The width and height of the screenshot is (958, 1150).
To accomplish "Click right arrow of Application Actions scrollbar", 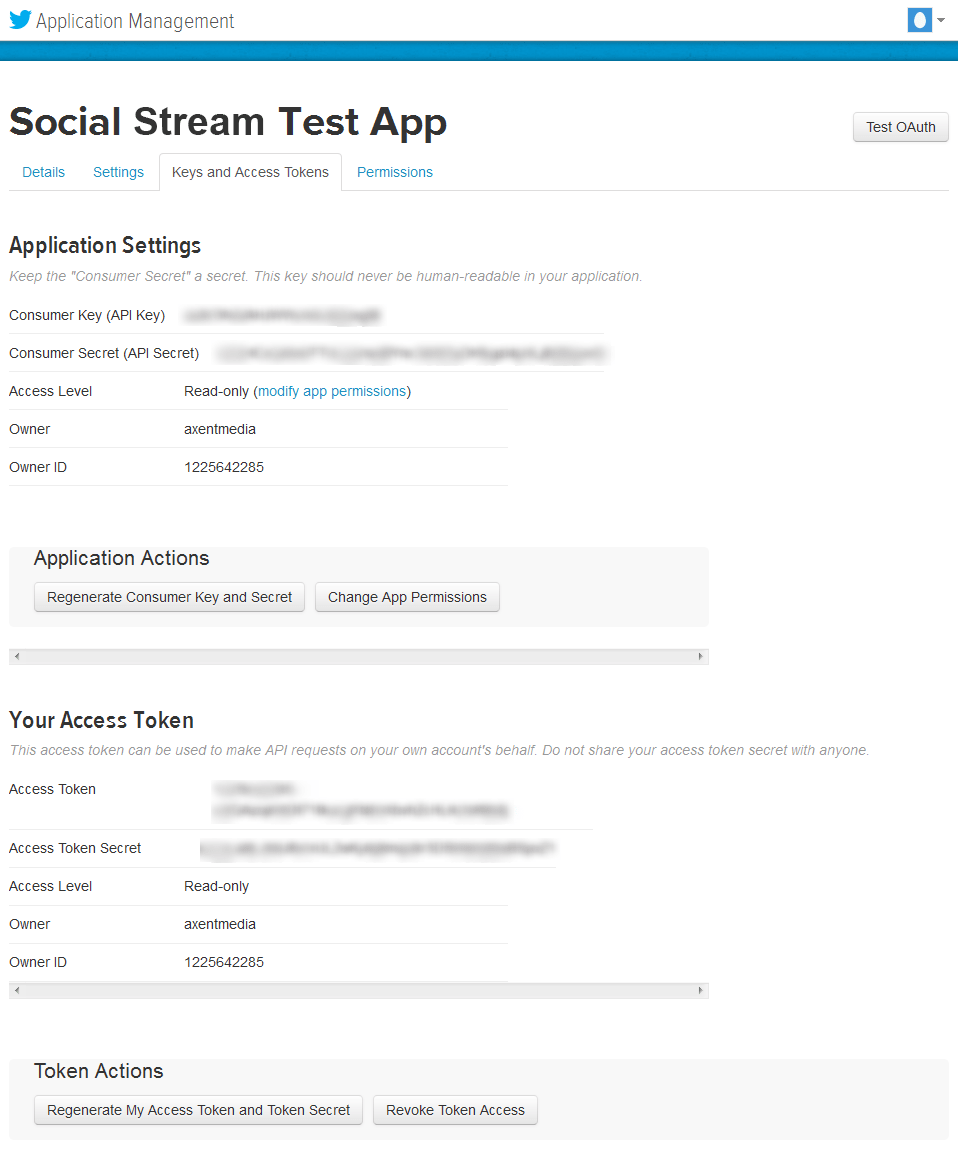I will pos(701,656).
